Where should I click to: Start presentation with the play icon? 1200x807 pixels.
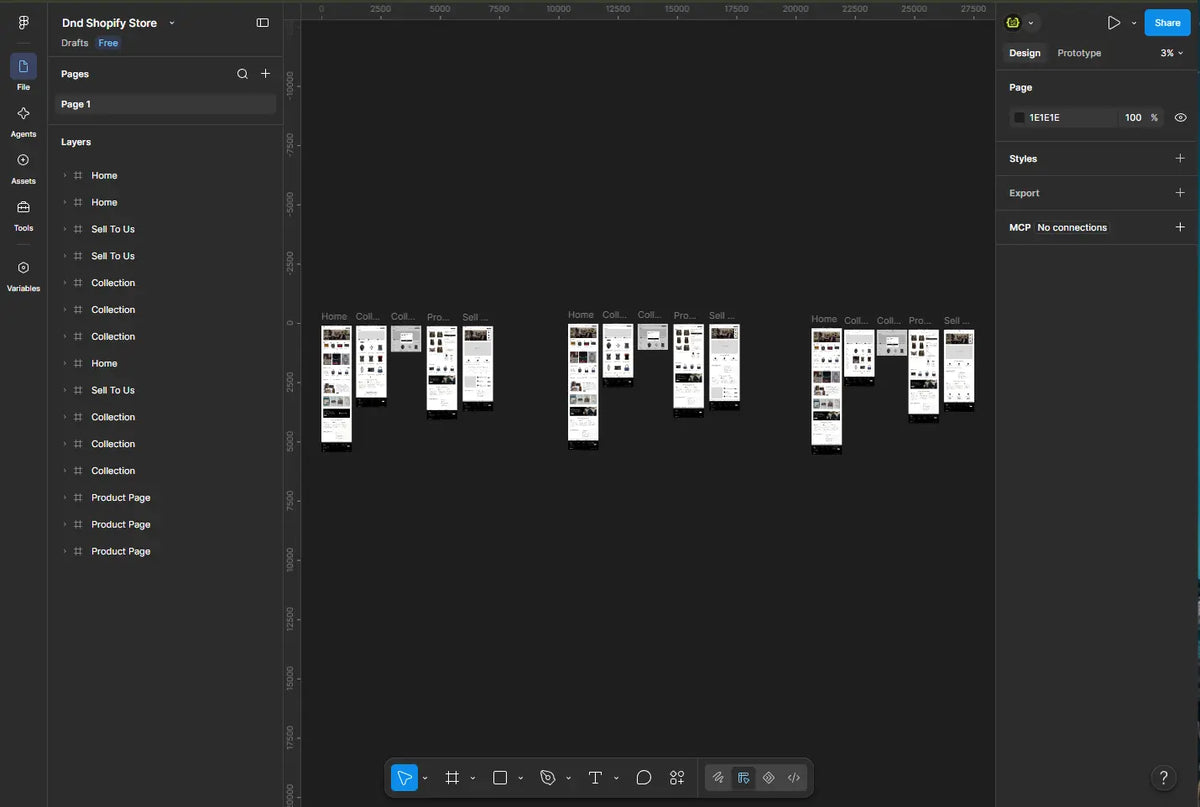pos(1114,22)
